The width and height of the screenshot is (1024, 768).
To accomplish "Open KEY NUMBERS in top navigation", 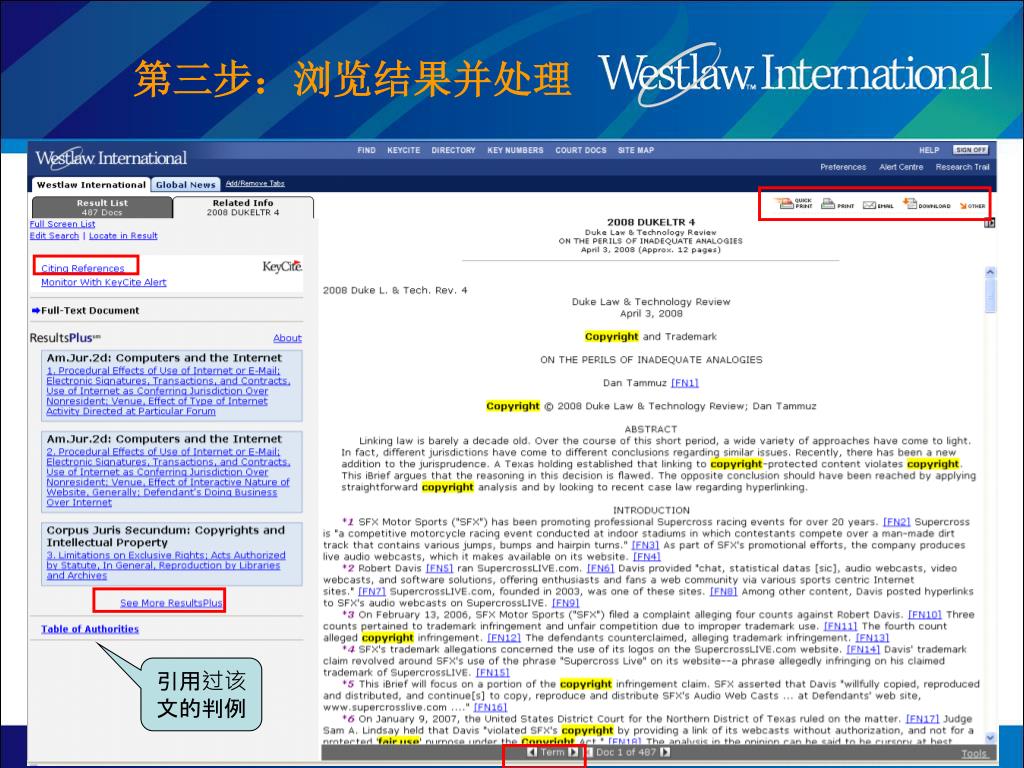I will click(515, 150).
